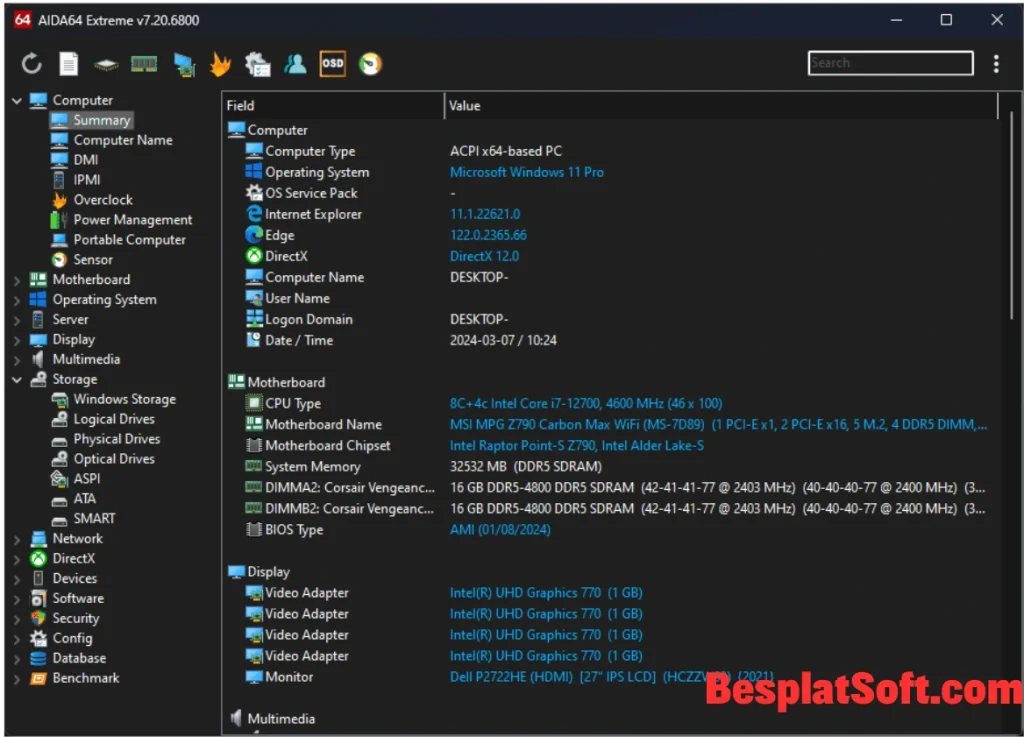Screen dimensions: 1024x737
Task: Open the Microsoft Windows 11 Pro link
Action: tap(526, 172)
